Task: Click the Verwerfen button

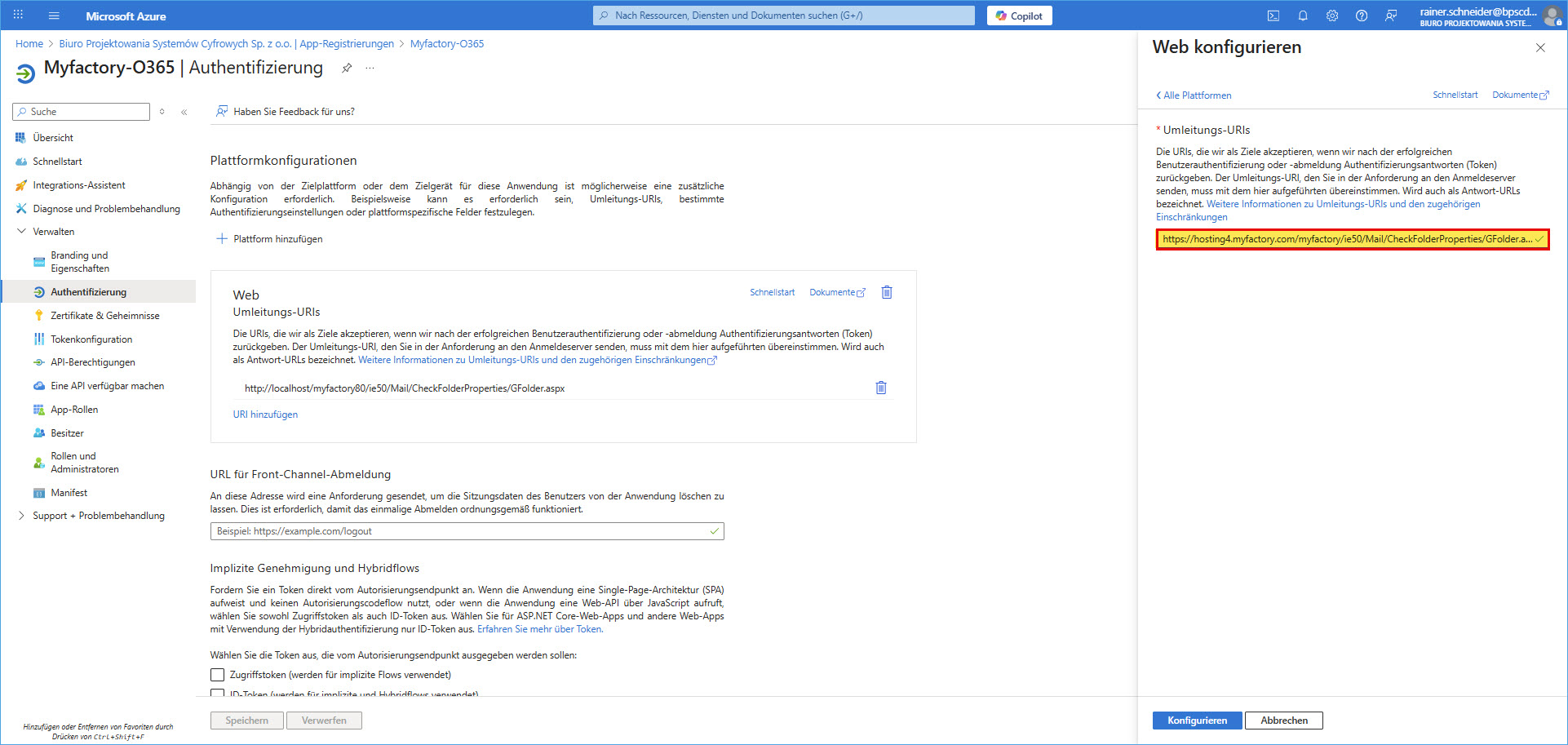Action: point(324,721)
